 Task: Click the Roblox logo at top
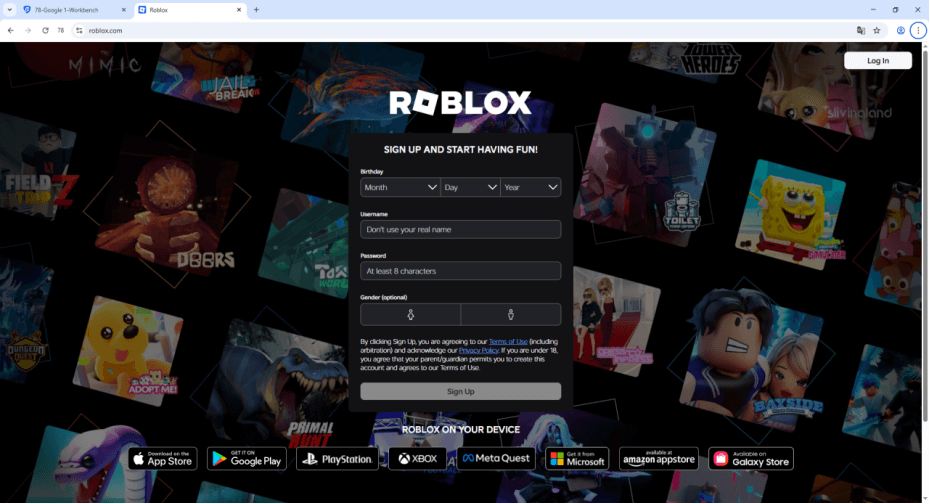pyautogui.click(x=460, y=103)
